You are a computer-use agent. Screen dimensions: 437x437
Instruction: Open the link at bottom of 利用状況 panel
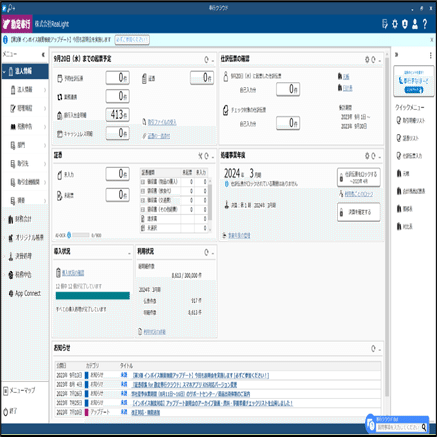(155, 332)
